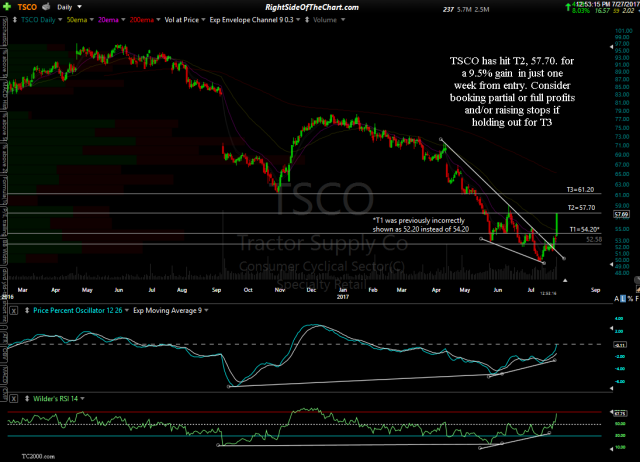Screen dimensions: 640x462
Task: Click the 52.58 price level label
Action: coord(594,240)
